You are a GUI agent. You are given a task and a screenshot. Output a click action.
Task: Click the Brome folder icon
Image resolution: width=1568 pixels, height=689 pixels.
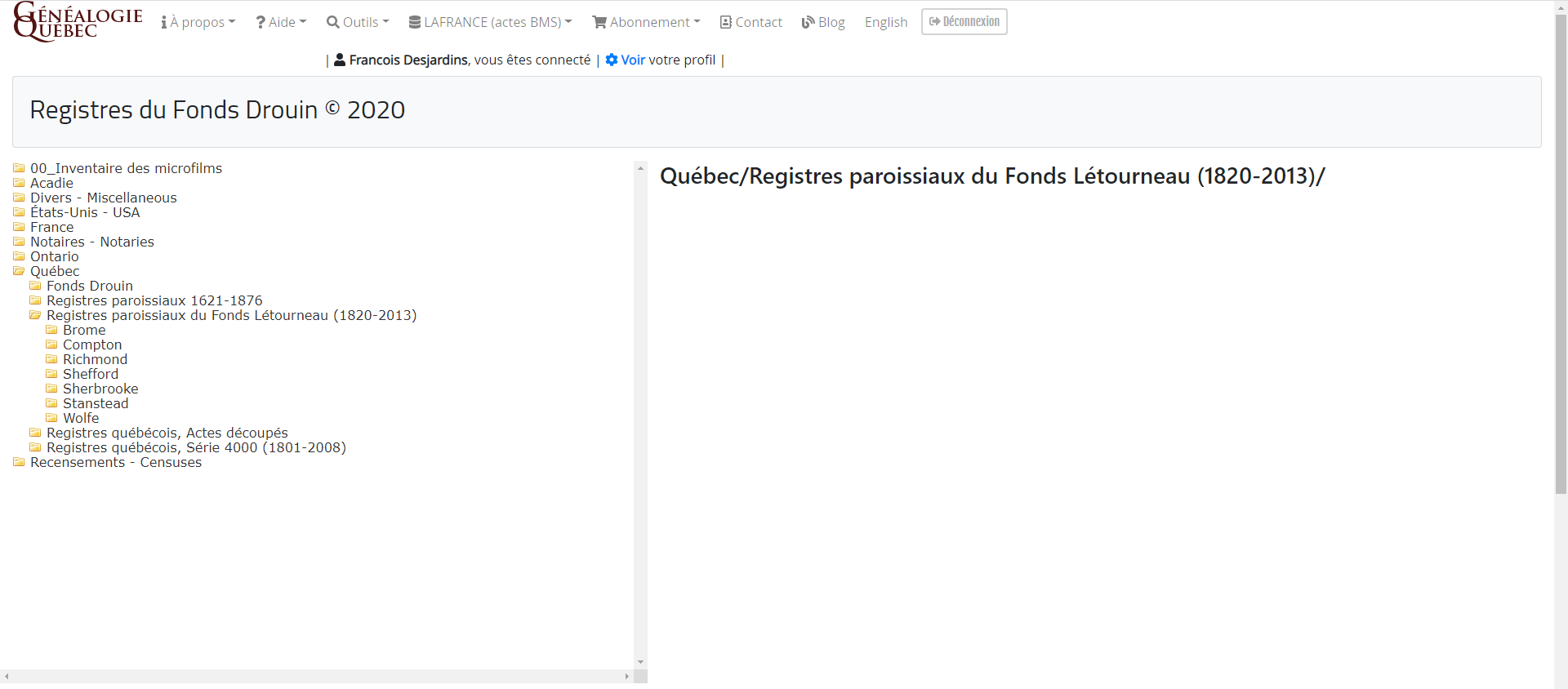(x=51, y=330)
